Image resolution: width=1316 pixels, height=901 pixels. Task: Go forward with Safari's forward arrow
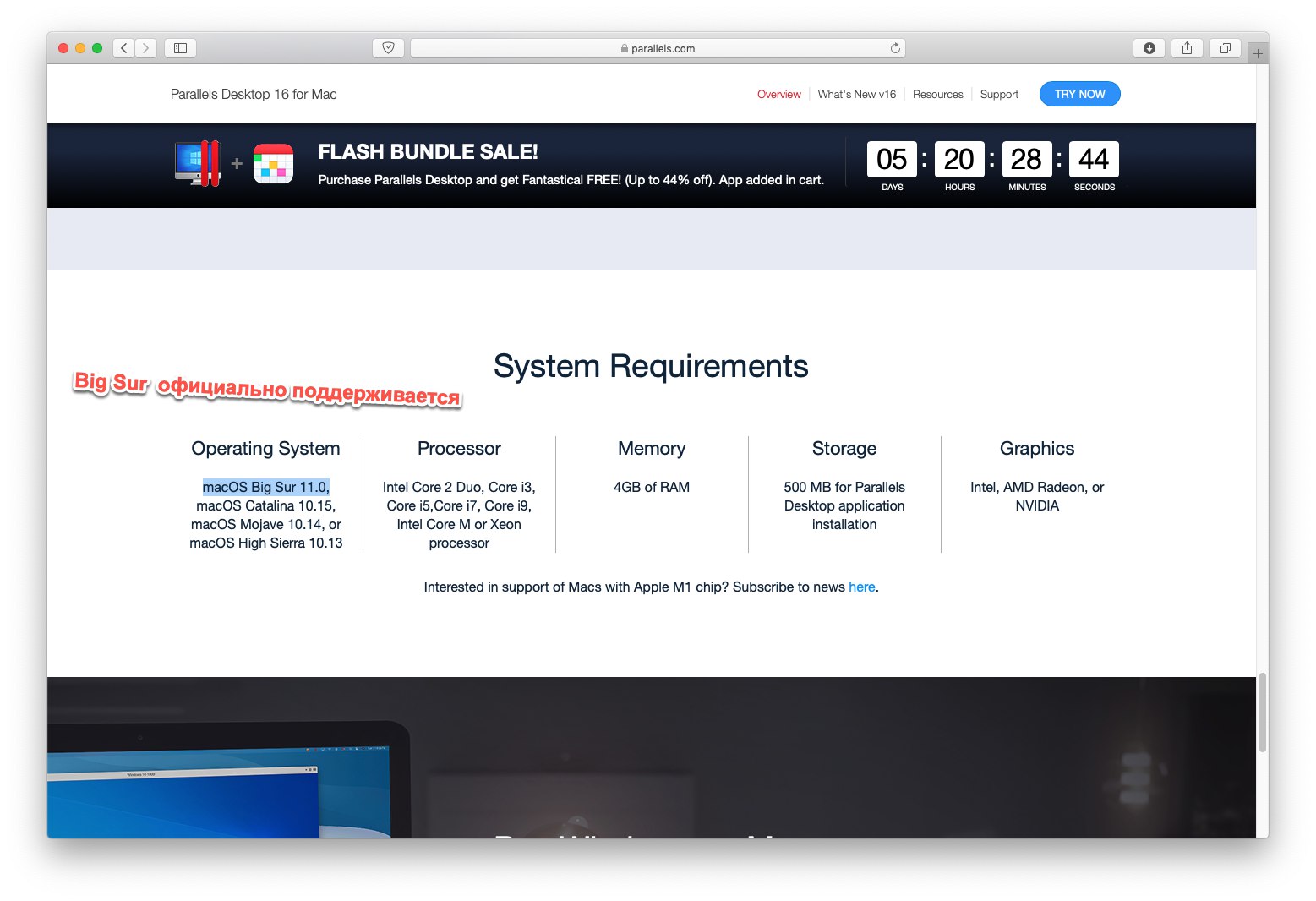[x=146, y=48]
